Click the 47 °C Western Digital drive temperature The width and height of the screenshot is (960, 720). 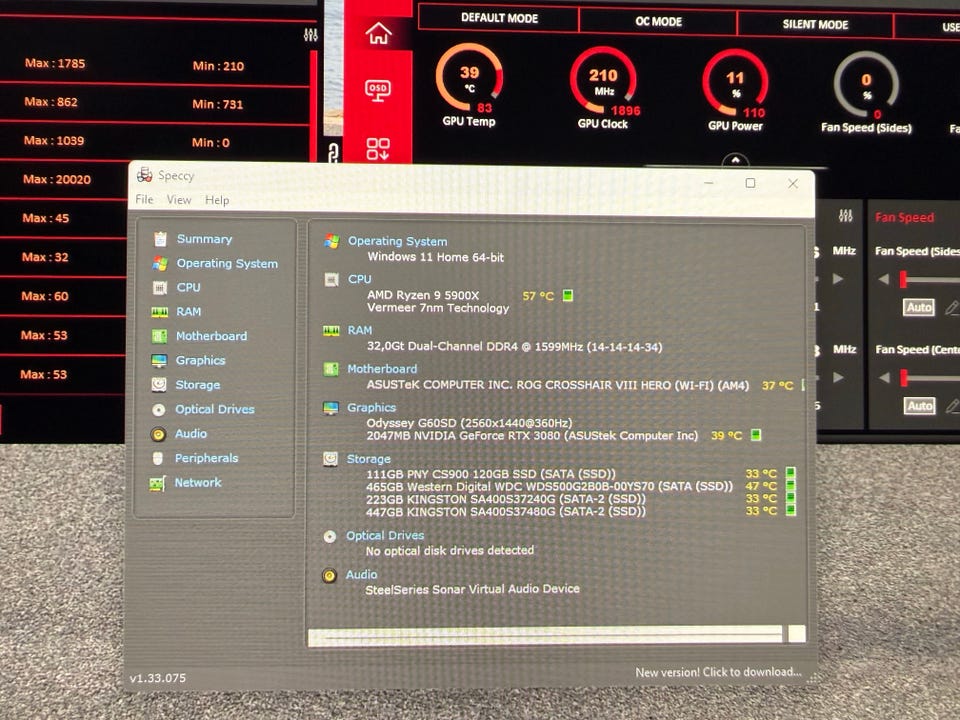[761, 486]
